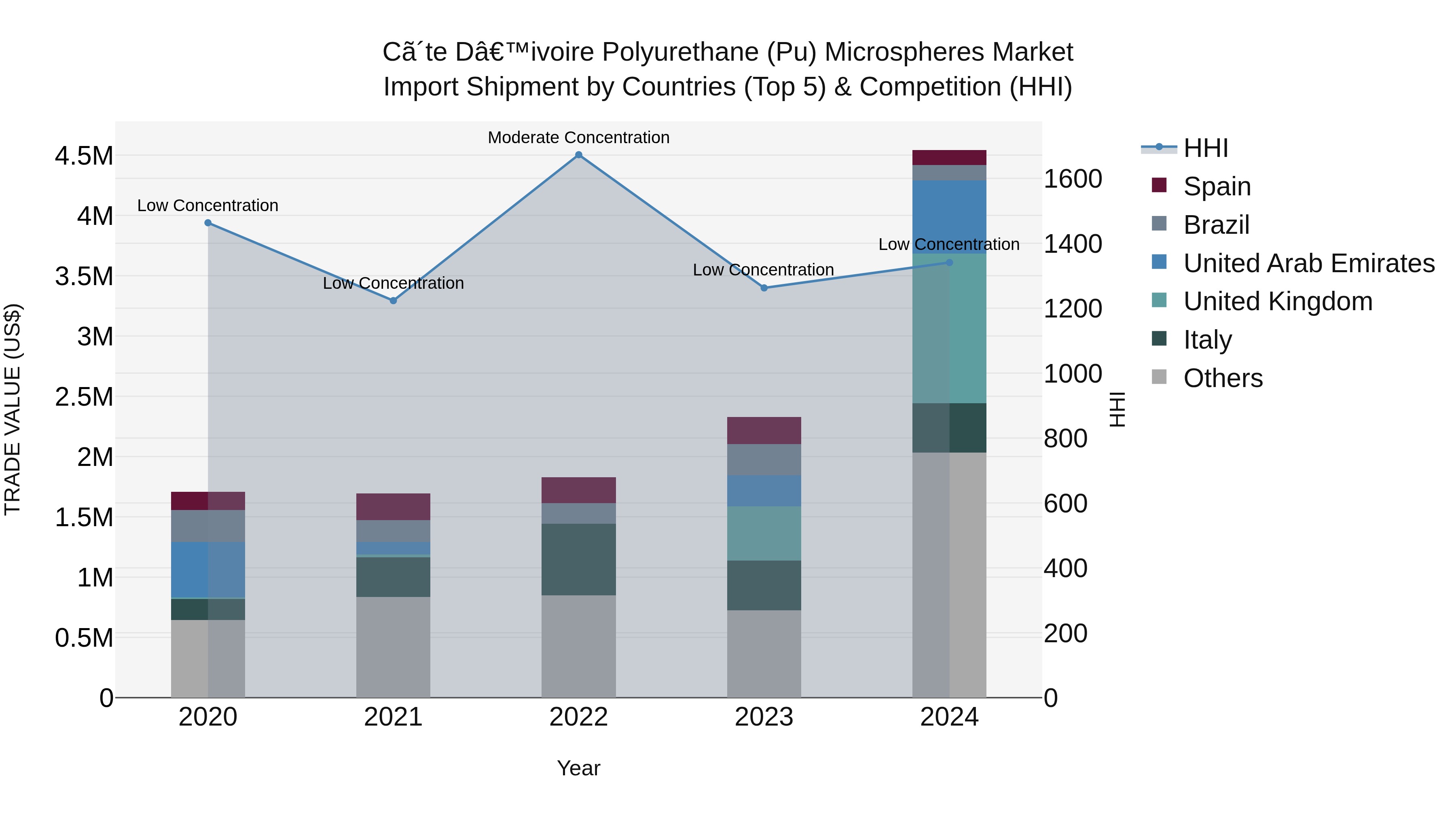This screenshot has height=819, width=1456.
Task: Click the United Kingdom legend color swatch
Action: [1159, 300]
